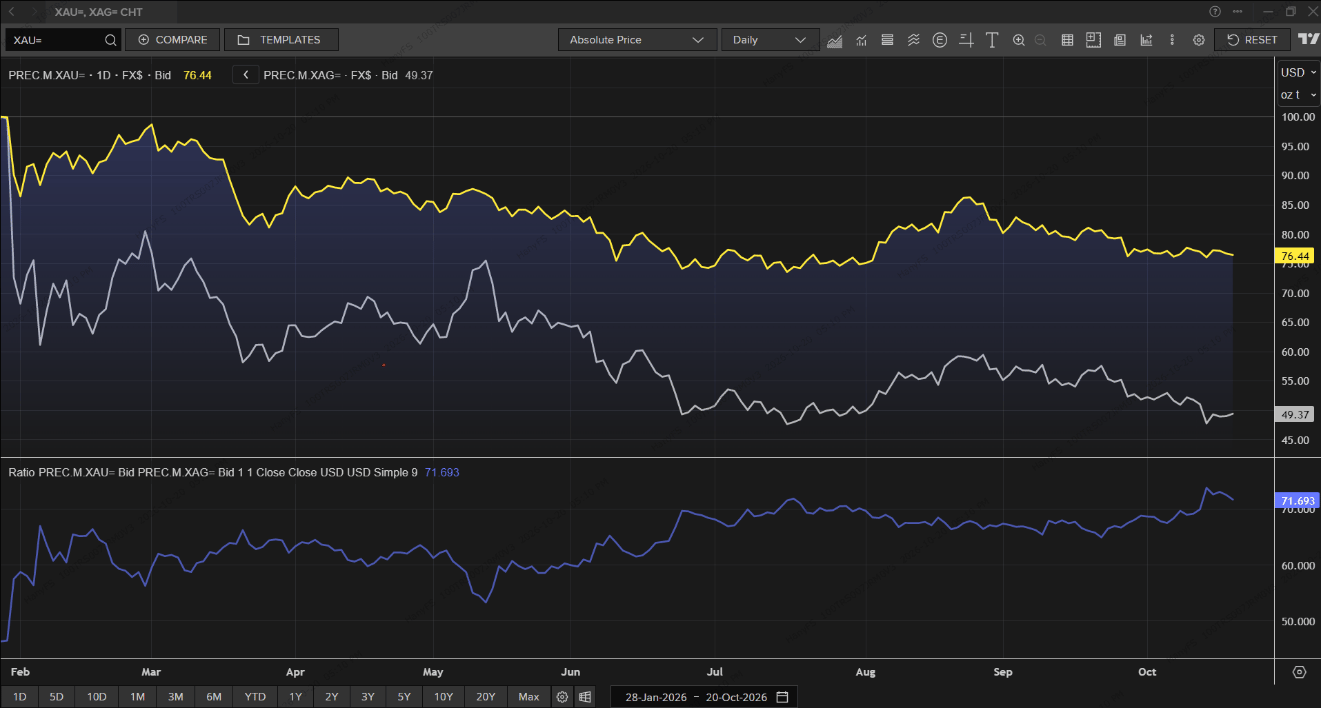Image resolution: width=1321 pixels, height=708 pixels.
Task: Select the Max time range
Action: tap(529, 697)
